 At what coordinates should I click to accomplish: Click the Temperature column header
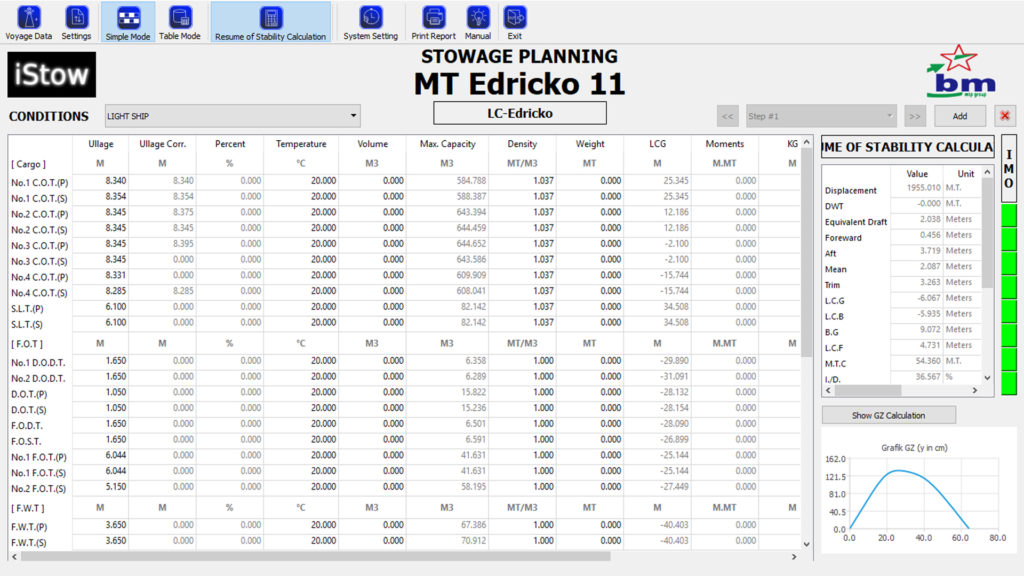pyautogui.click(x=301, y=144)
